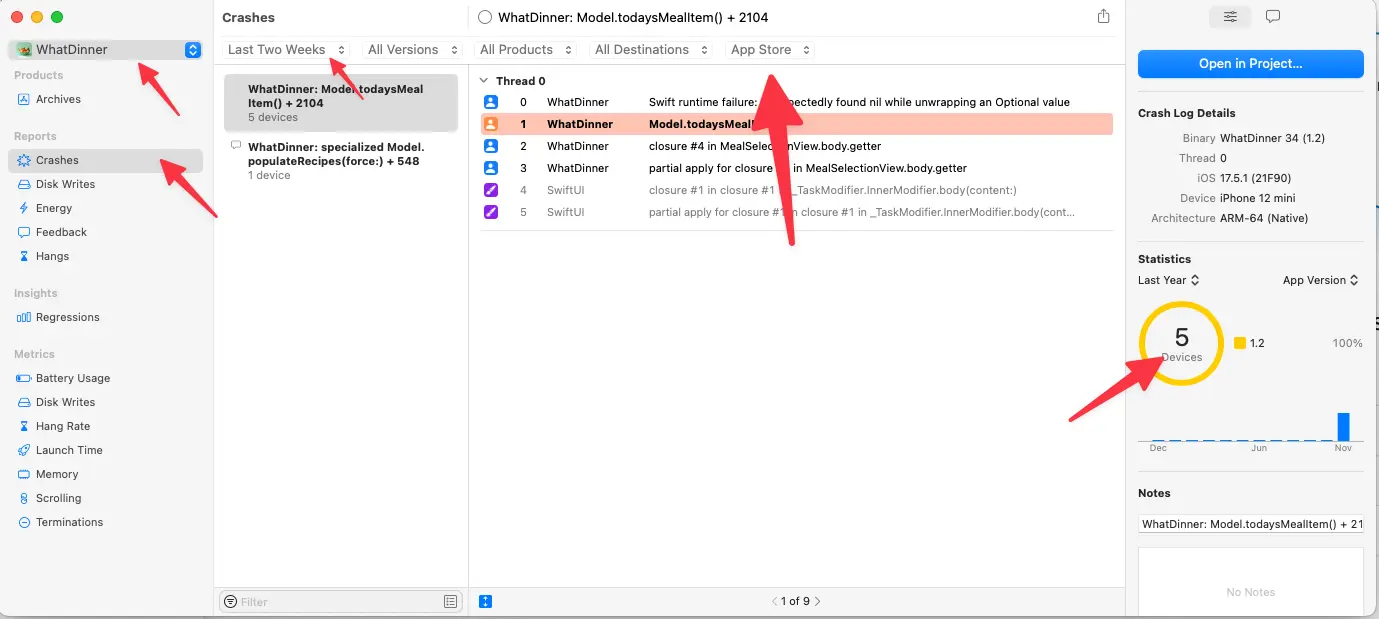Change Last Year statistics period
Viewport: 1379px width, 619px height.
pos(1169,281)
